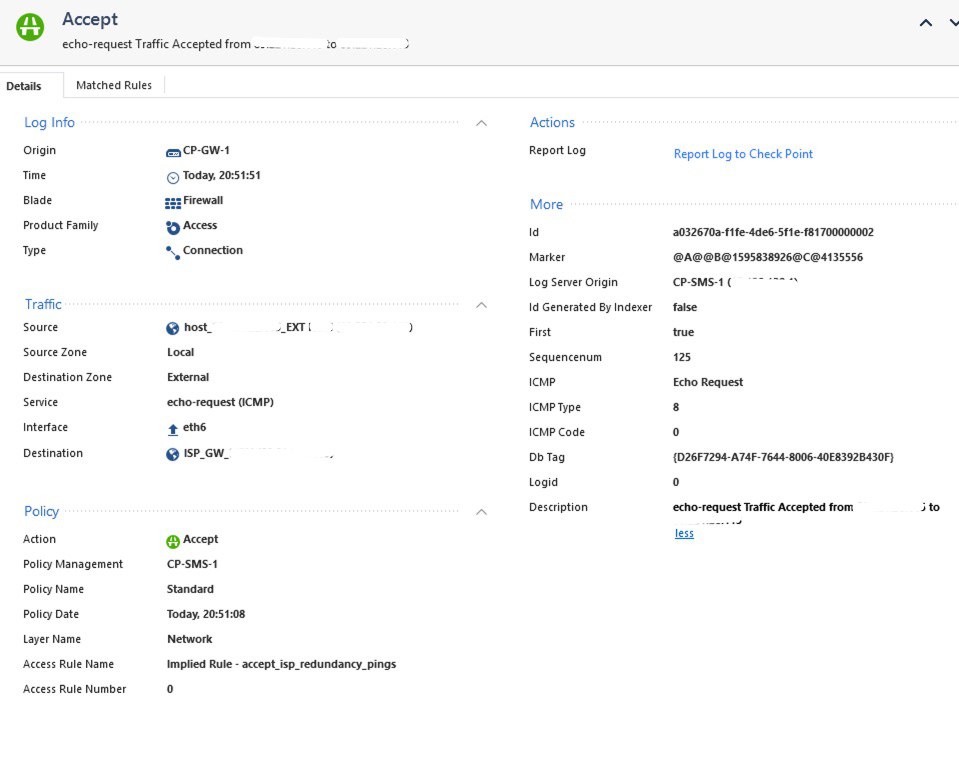Select the Layer Name value Network
Viewport: 959px width, 760px height.
click(190, 640)
